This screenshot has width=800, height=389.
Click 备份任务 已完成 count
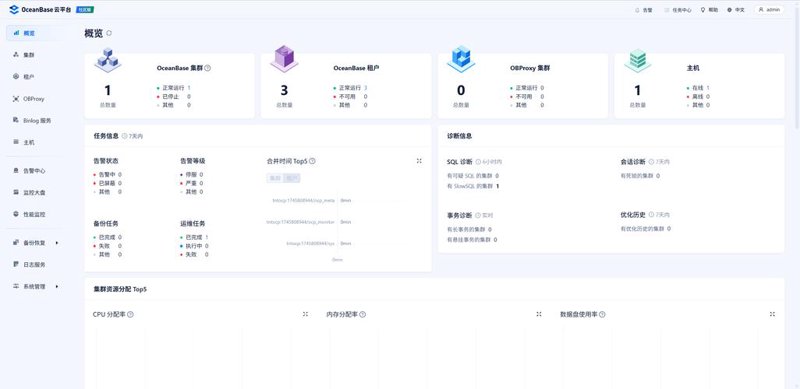pos(120,237)
